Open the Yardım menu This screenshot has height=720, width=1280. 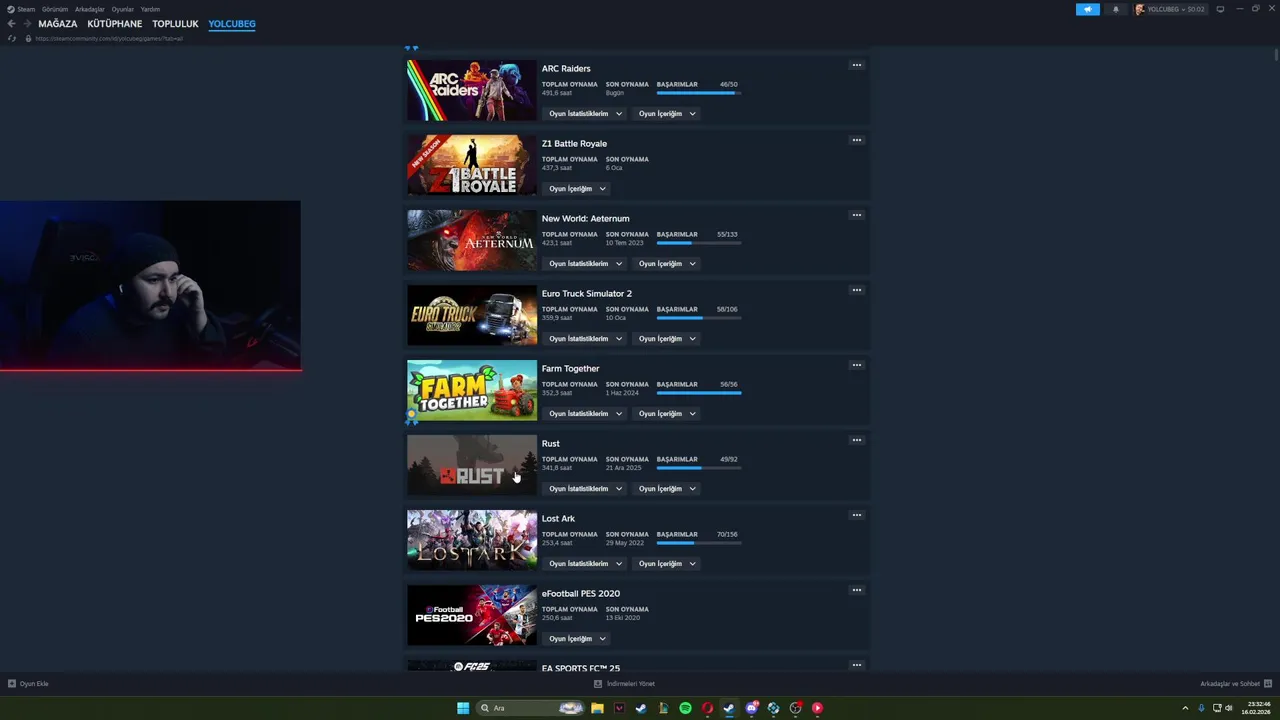tap(150, 9)
